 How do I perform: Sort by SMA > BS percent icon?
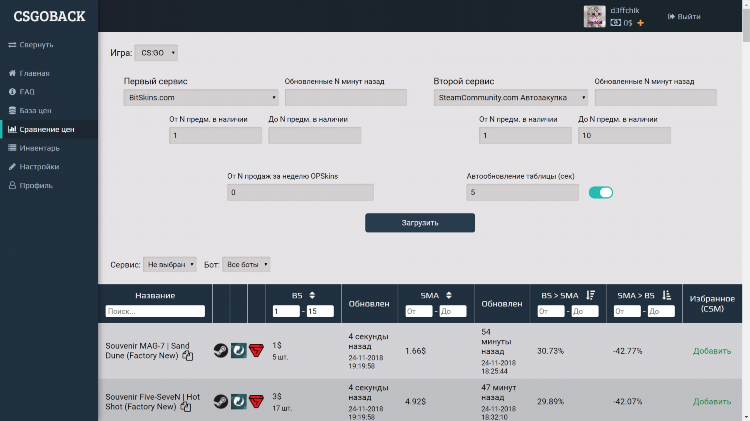(x=667, y=296)
